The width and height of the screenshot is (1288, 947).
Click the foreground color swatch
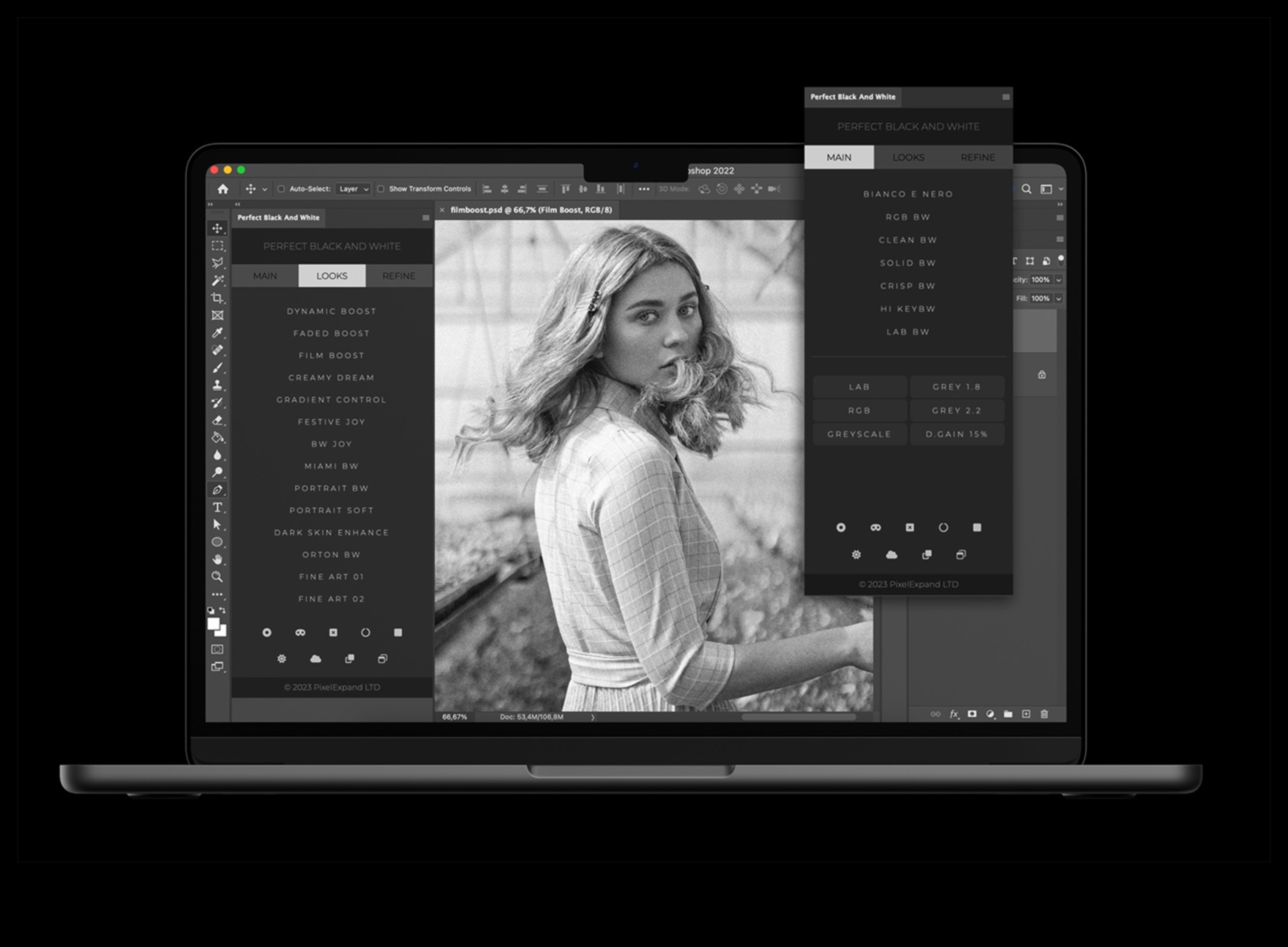point(213,624)
